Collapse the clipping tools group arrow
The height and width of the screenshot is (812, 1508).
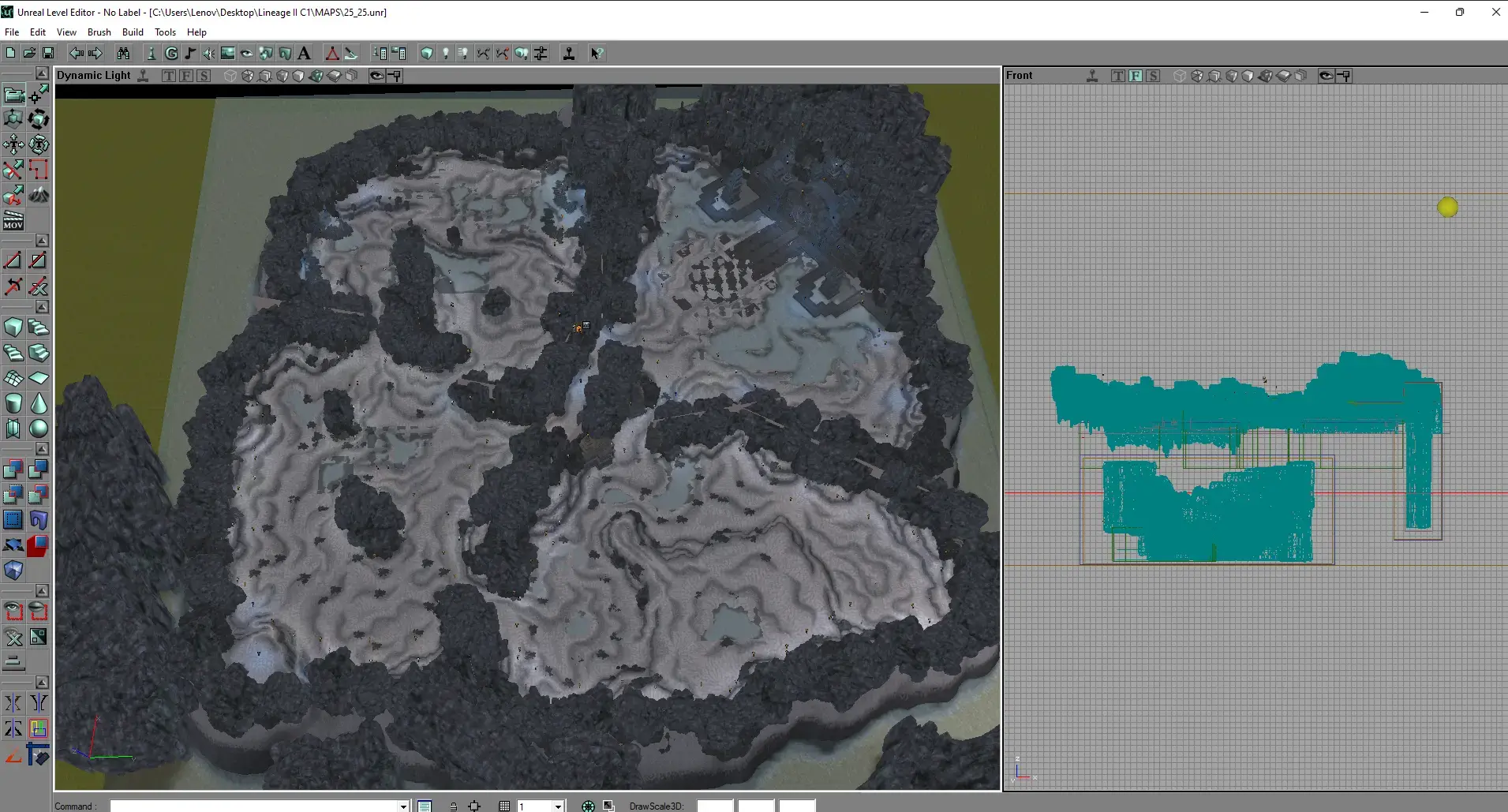click(x=42, y=240)
